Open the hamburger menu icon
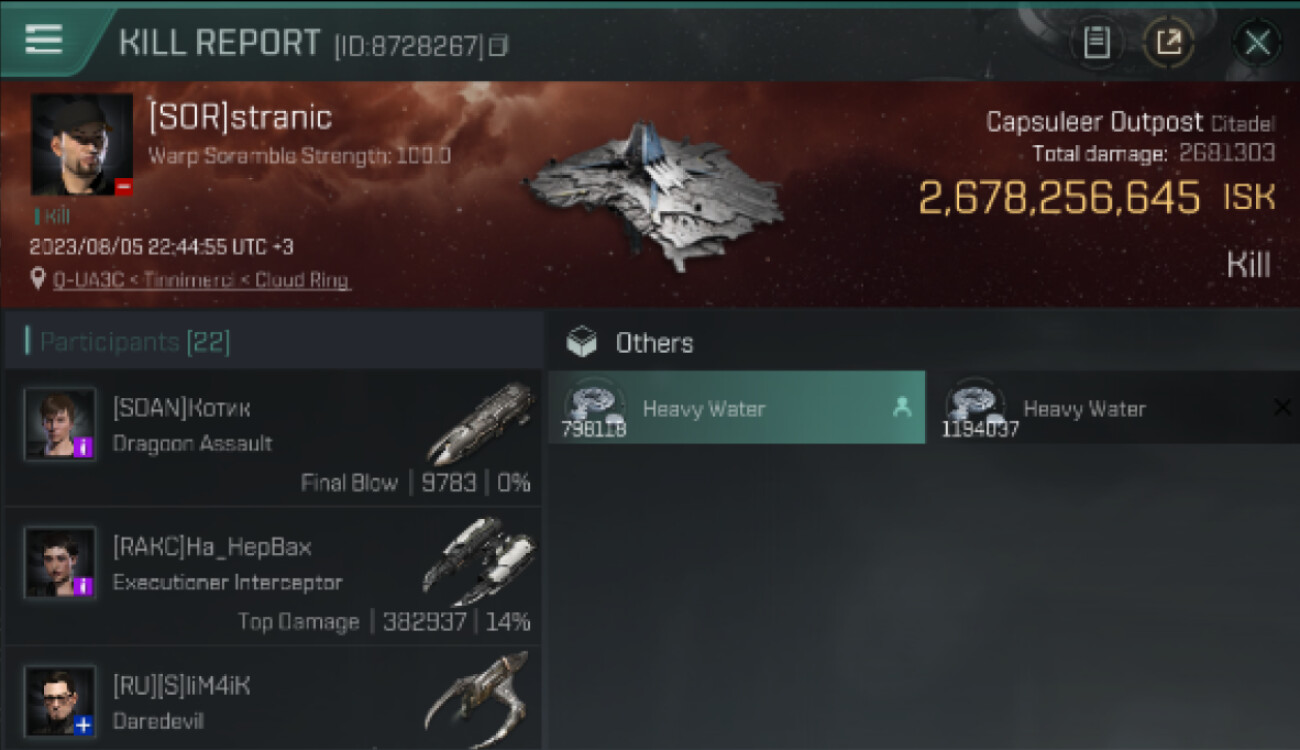This screenshot has height=750, width=1300. point(43,41)
